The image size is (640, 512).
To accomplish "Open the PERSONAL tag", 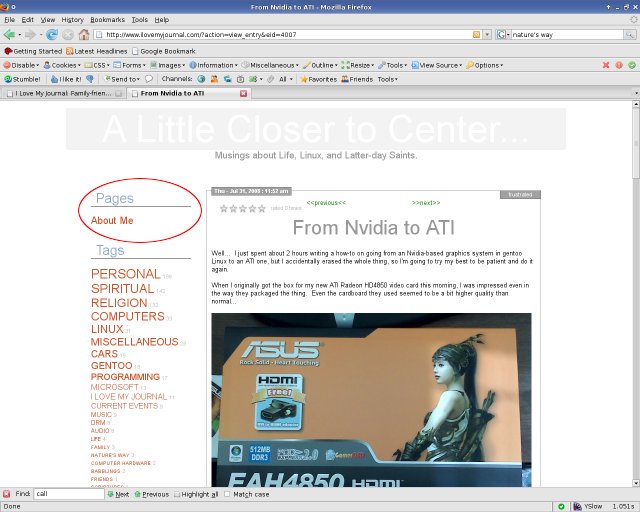I will pos(126,274).
